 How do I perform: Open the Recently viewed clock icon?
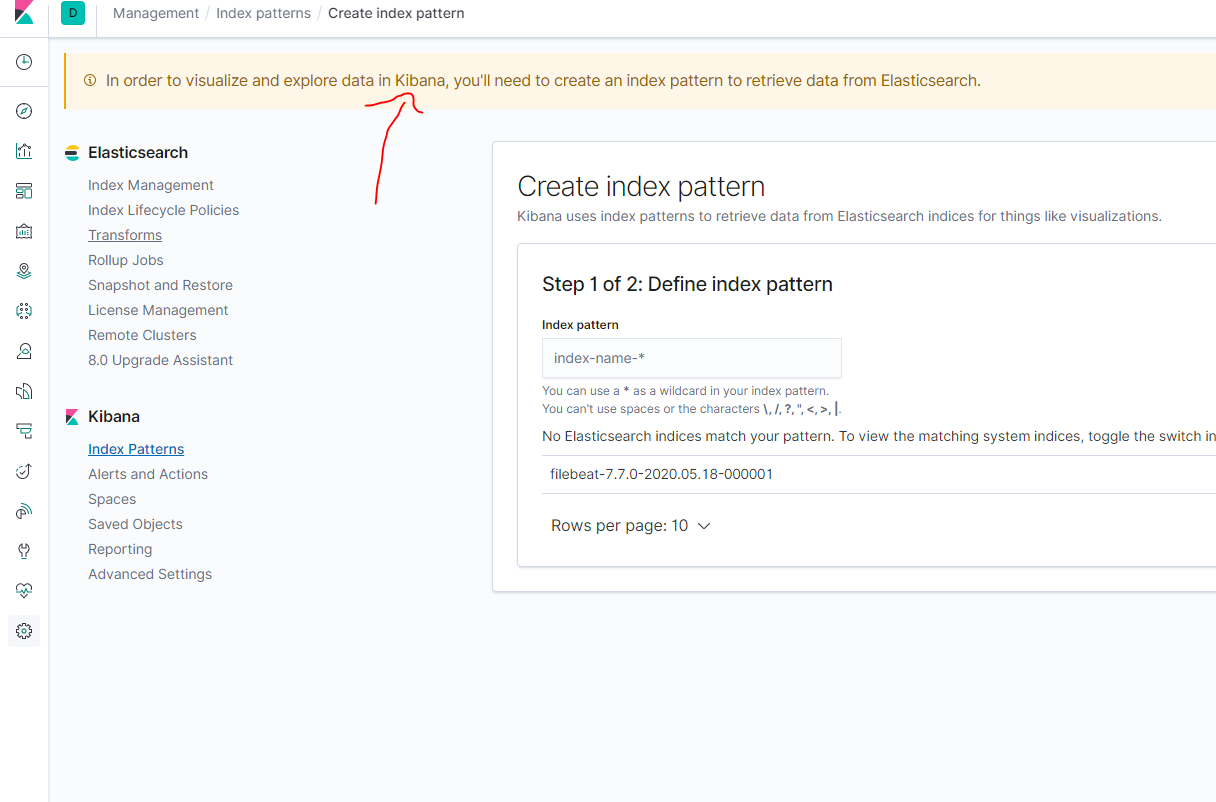click(24, 62)
